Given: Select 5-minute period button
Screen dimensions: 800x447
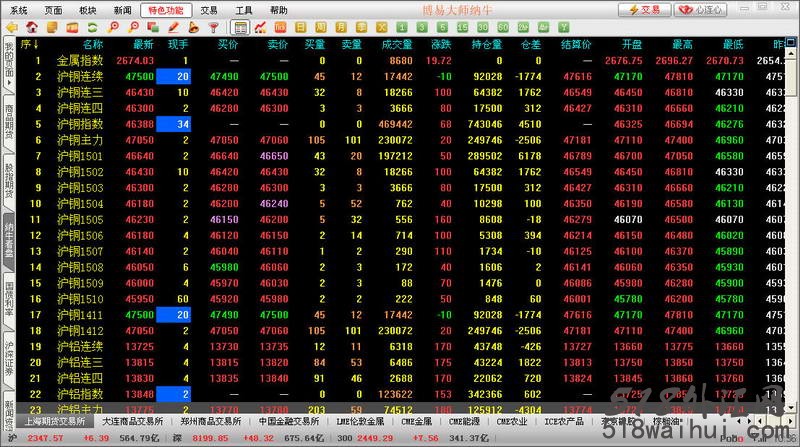Looking at the screenshot, I should coord(442,28).
